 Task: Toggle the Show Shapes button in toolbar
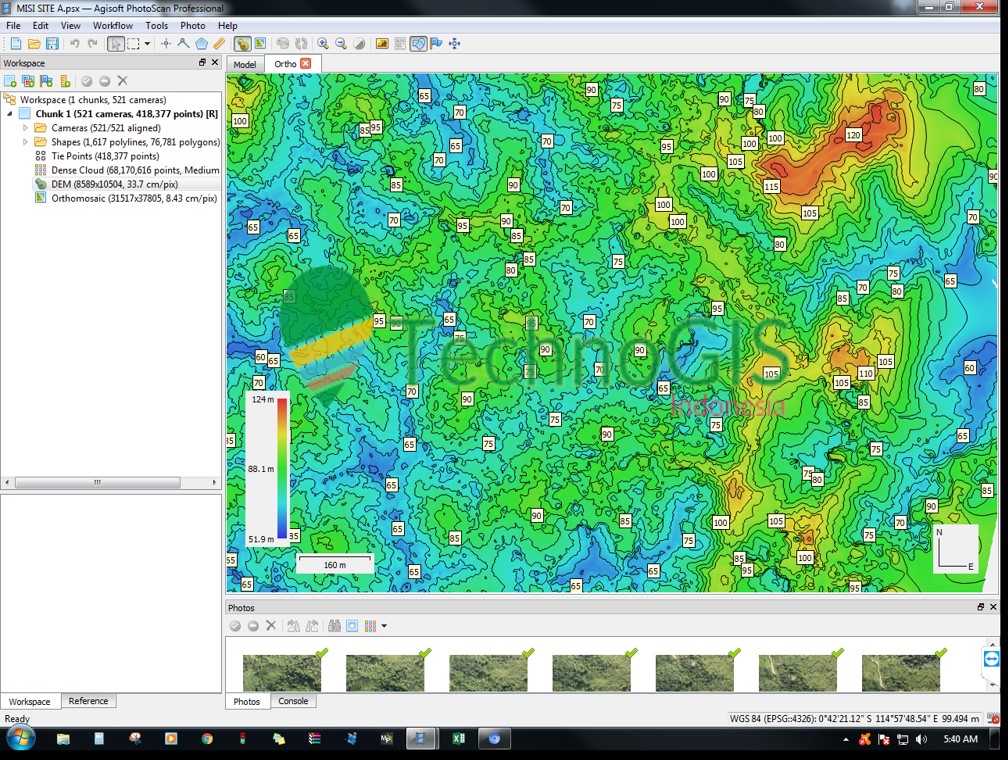pos(418,44)
